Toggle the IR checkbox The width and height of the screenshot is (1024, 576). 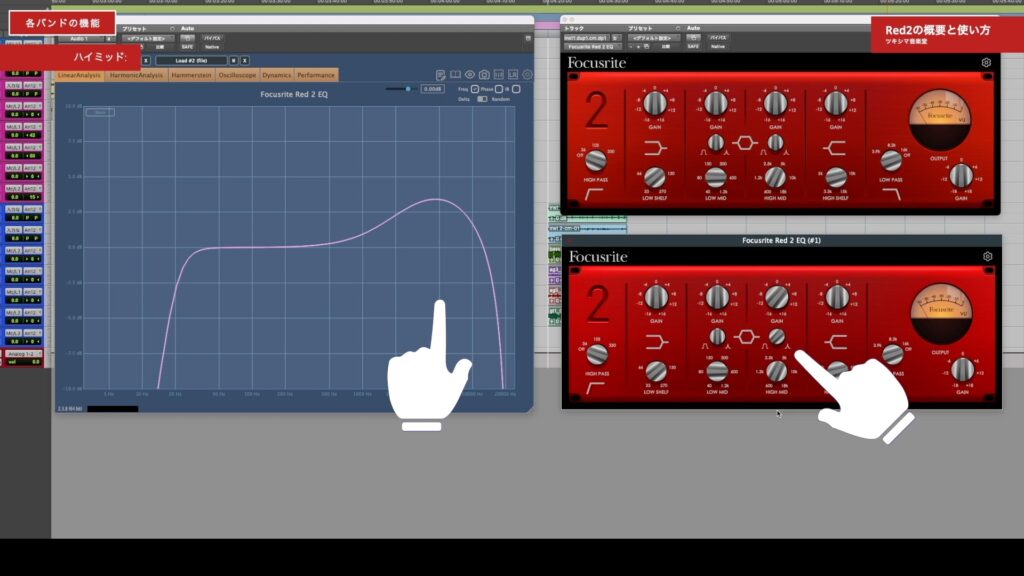[516, 89]
